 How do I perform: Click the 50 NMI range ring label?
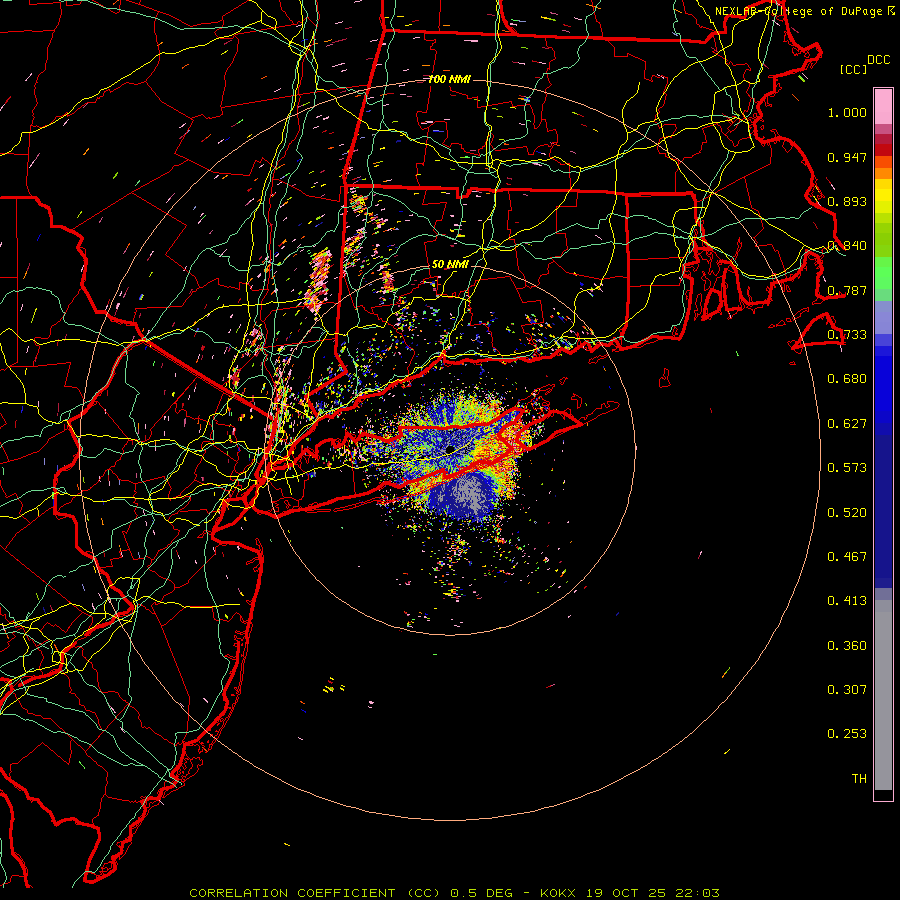pyautogui.click(x=450, y=264)
